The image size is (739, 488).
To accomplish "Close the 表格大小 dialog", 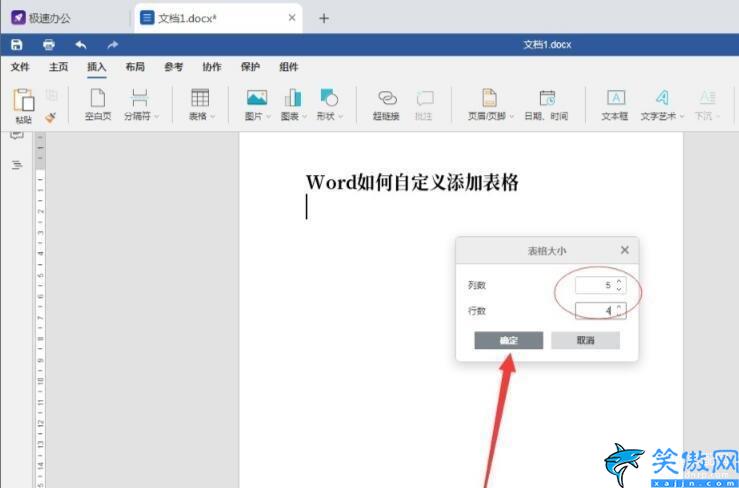I will point(625,250).
